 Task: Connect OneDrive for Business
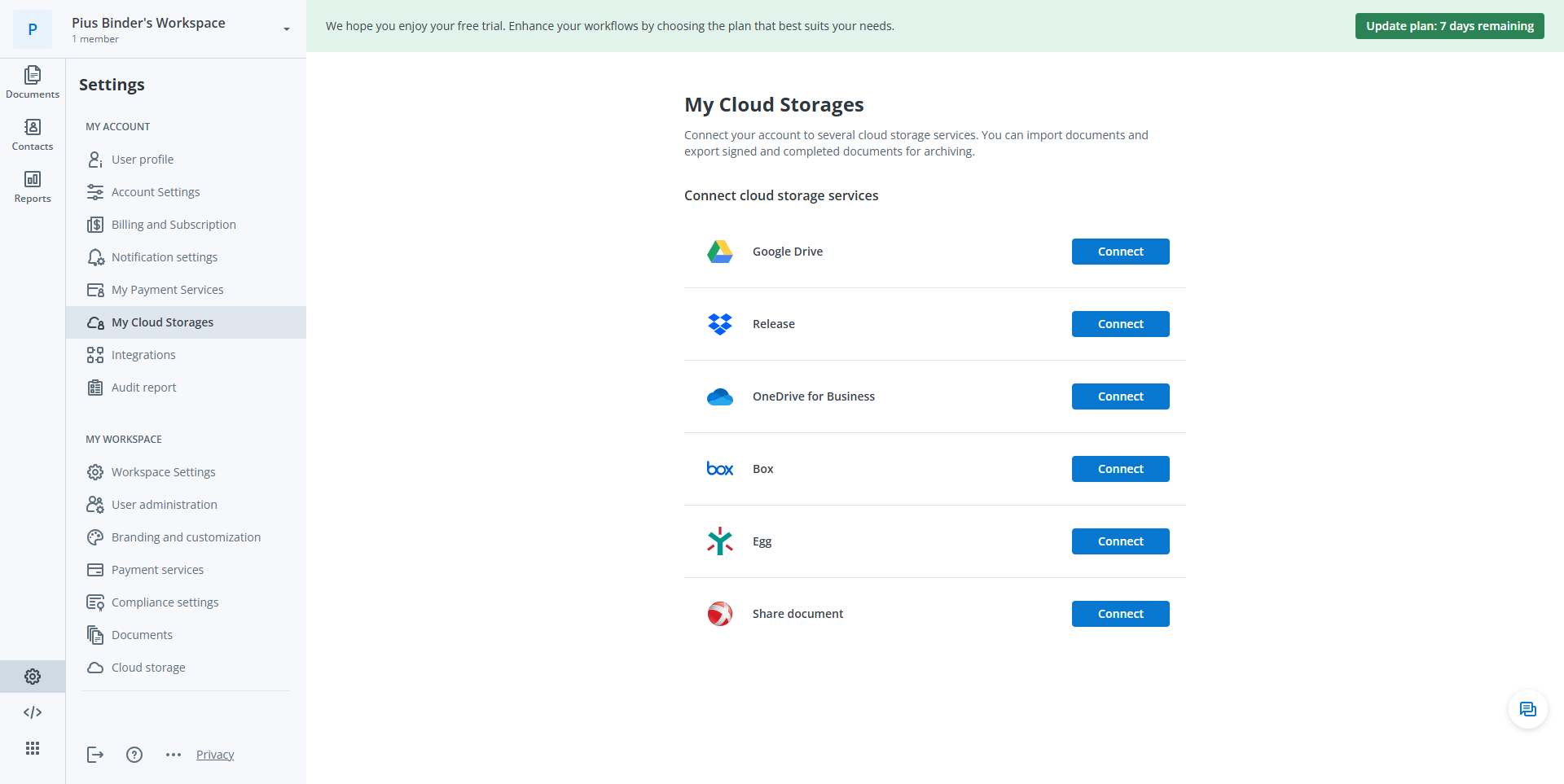pos(1120,396)
